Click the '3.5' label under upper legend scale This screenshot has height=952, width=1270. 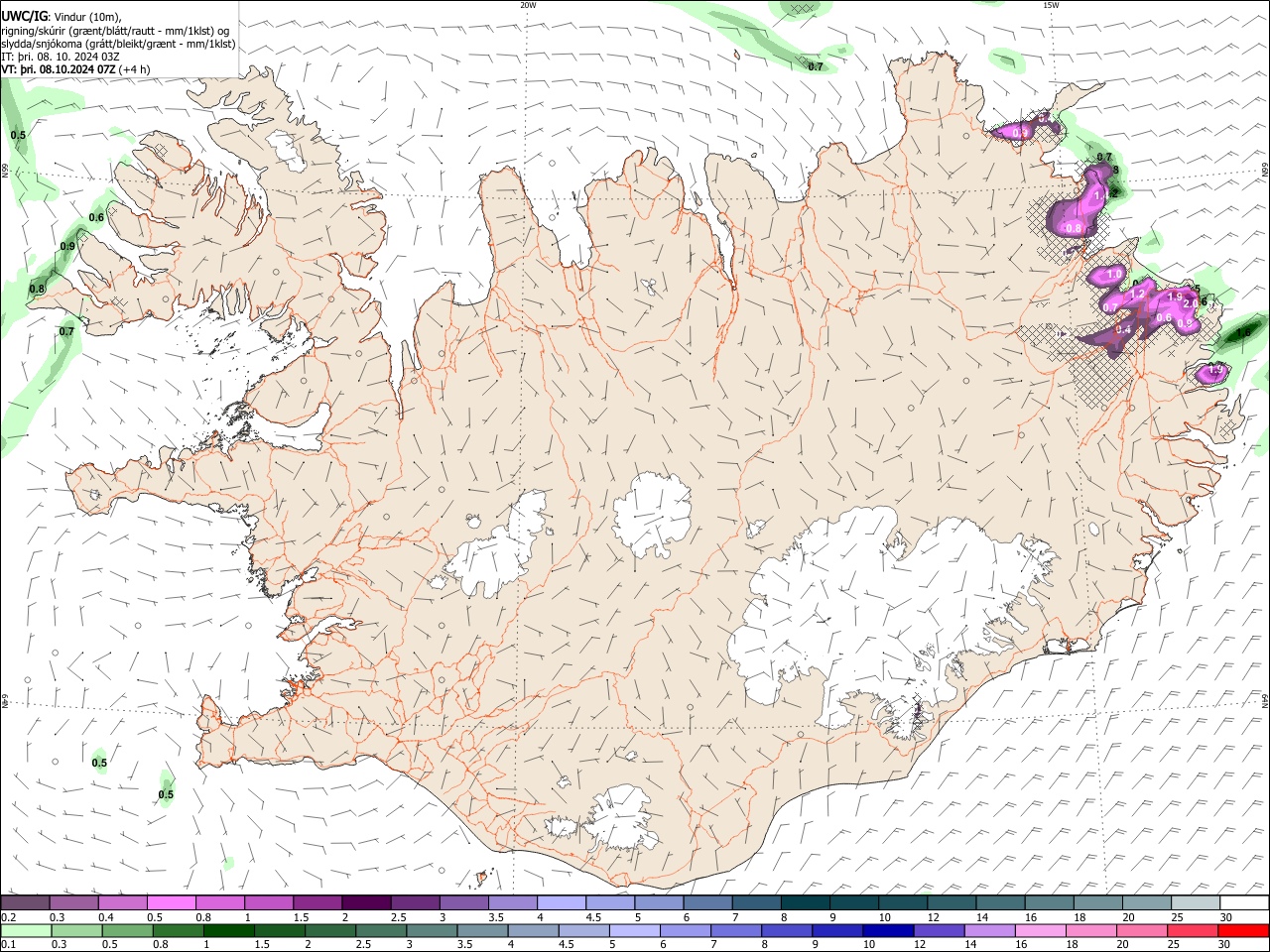pos(495,917)
